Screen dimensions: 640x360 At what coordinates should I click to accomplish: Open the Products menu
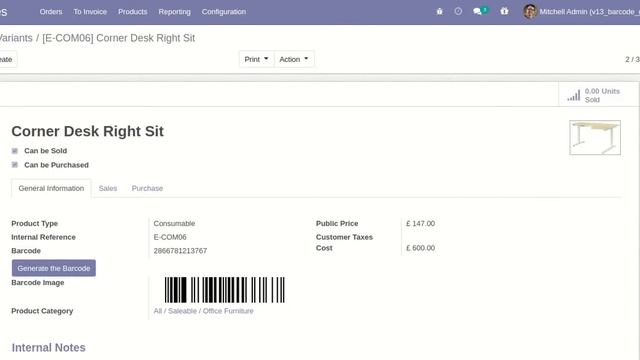point(133,12)
